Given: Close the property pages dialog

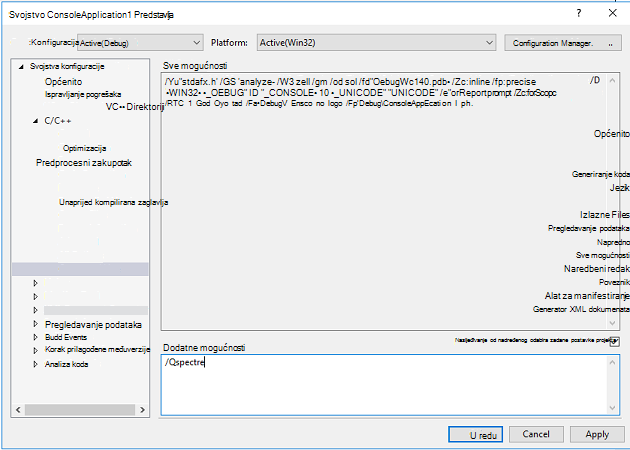Looking at the screenshot, I should coord(612,13).
